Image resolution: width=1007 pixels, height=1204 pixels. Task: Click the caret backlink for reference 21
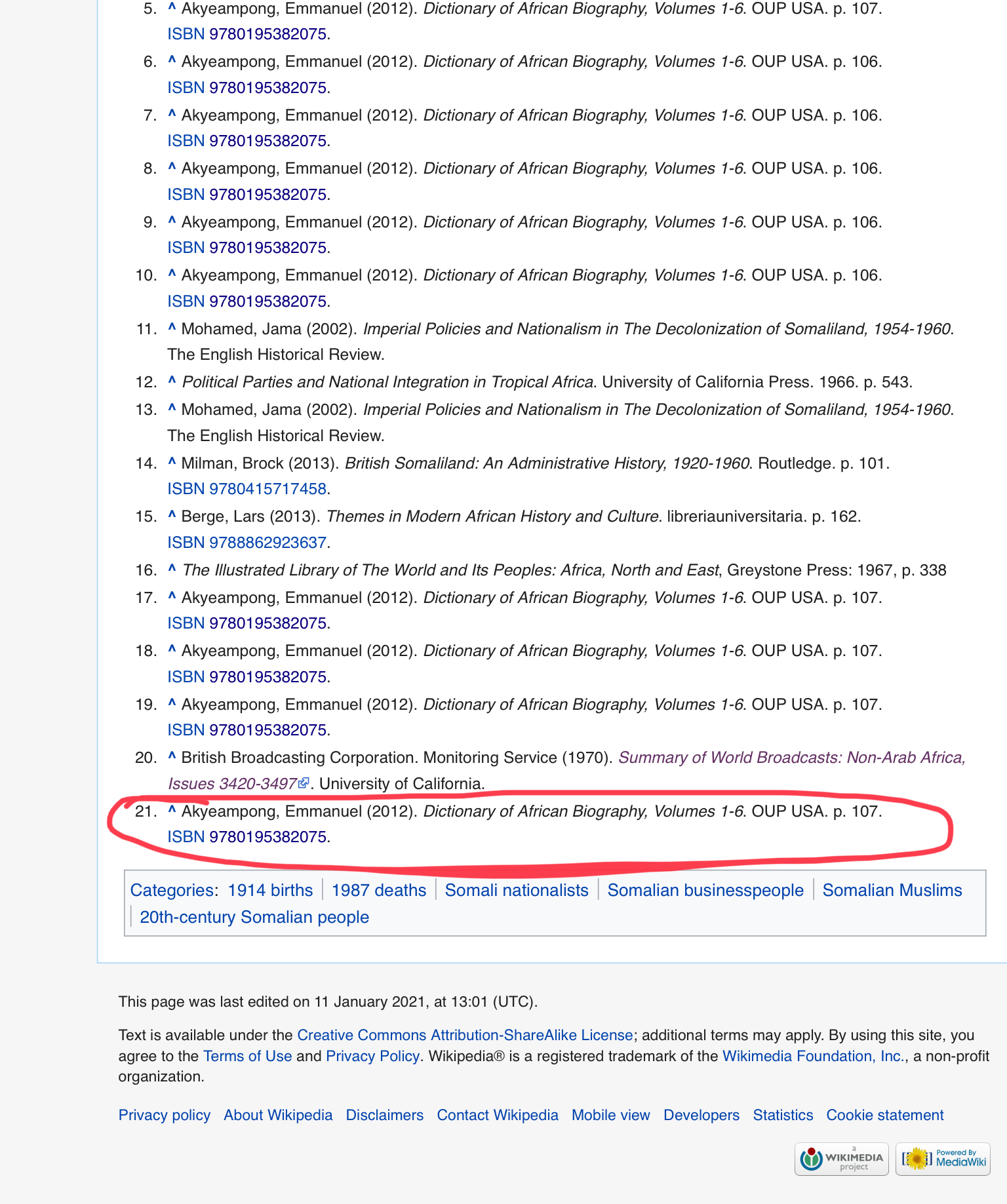[172, 811]
